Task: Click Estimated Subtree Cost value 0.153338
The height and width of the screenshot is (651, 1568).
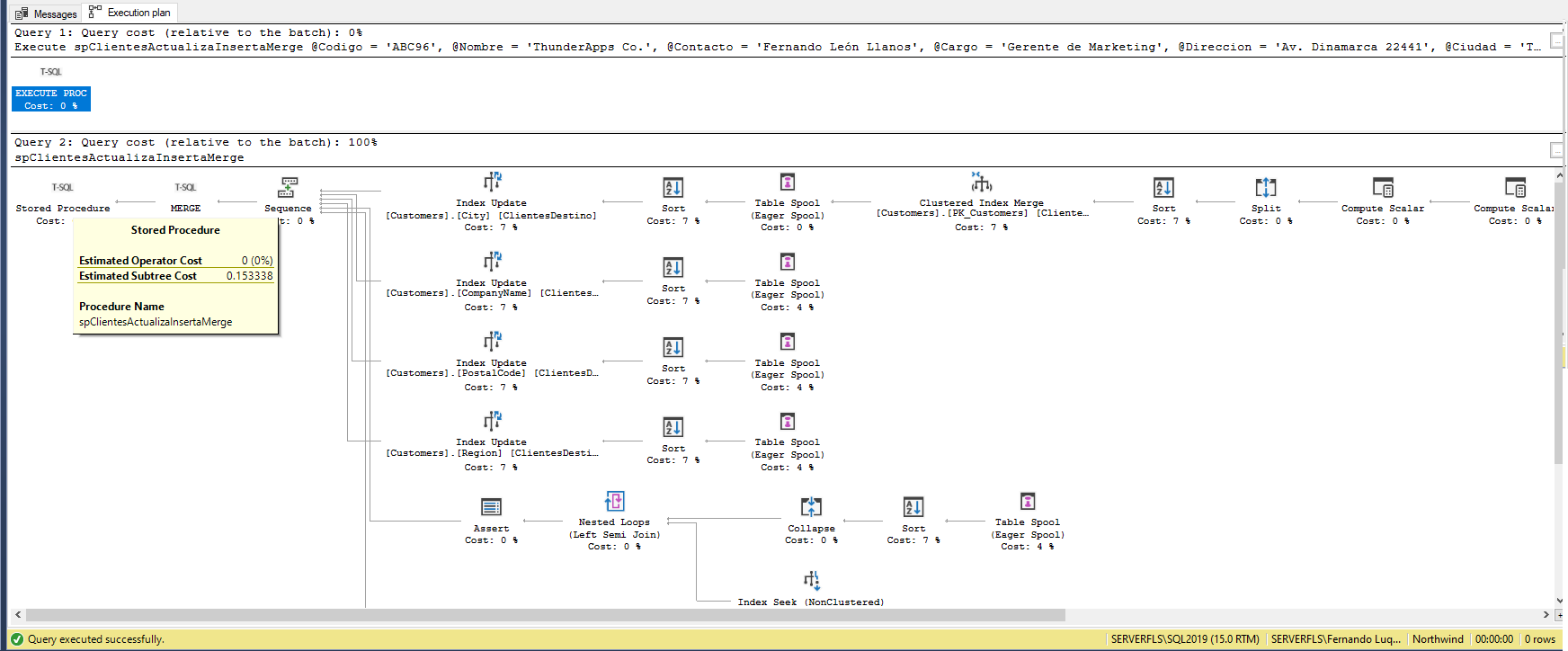Action: (x=249, y=276)
